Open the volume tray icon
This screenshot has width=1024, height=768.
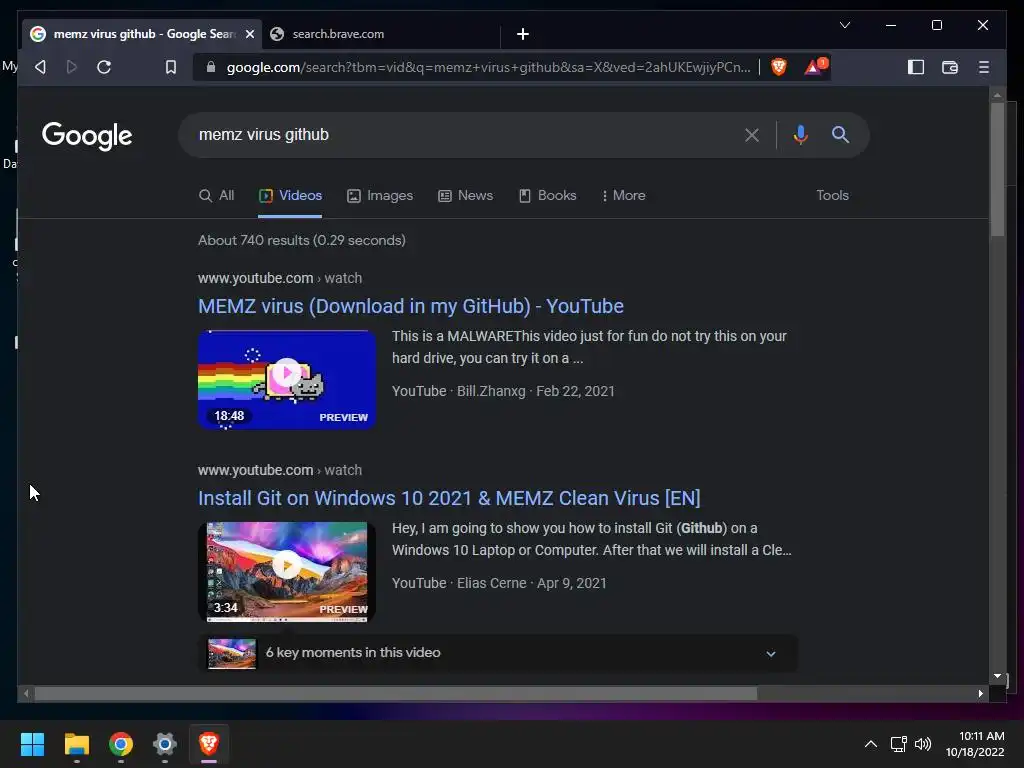[923, 744]
